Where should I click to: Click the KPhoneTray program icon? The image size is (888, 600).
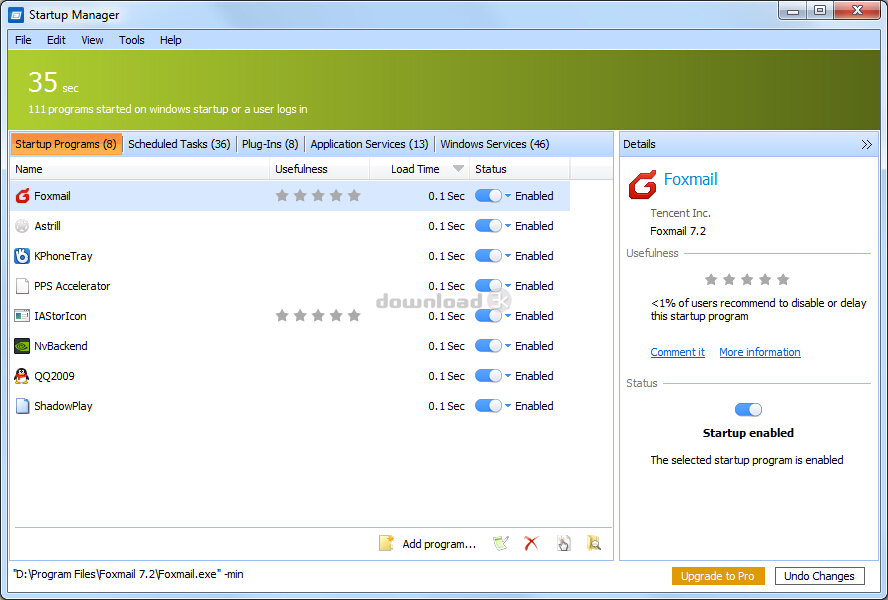(x=22, y=256)
